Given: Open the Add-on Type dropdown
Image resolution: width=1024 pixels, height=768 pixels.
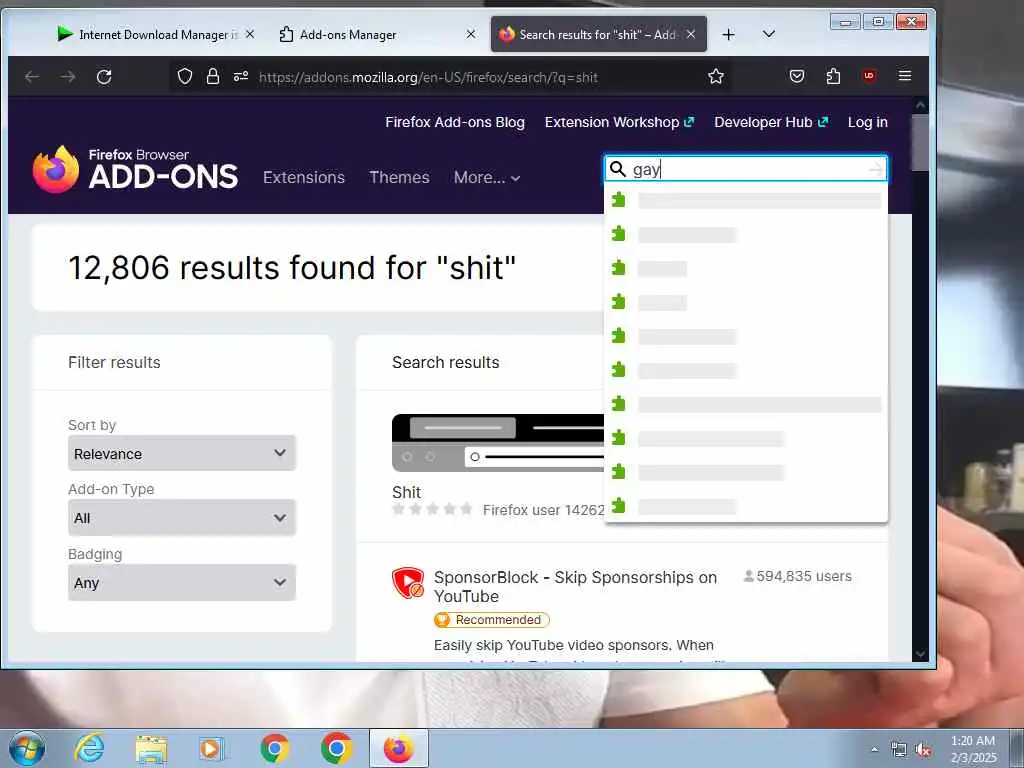Looking at the screenshot, I should [x=182, y=518].
